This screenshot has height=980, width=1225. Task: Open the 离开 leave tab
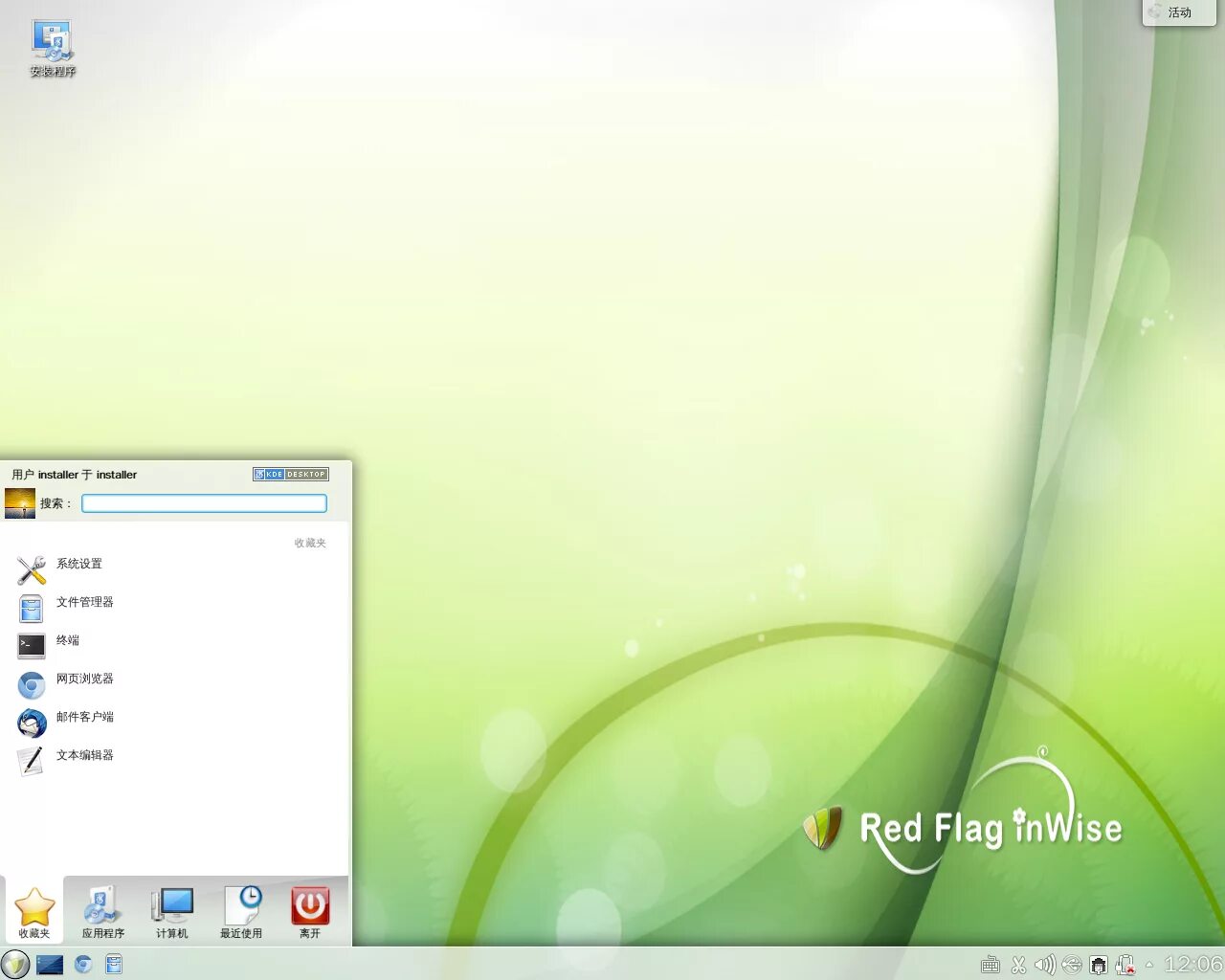coord(310,912)
